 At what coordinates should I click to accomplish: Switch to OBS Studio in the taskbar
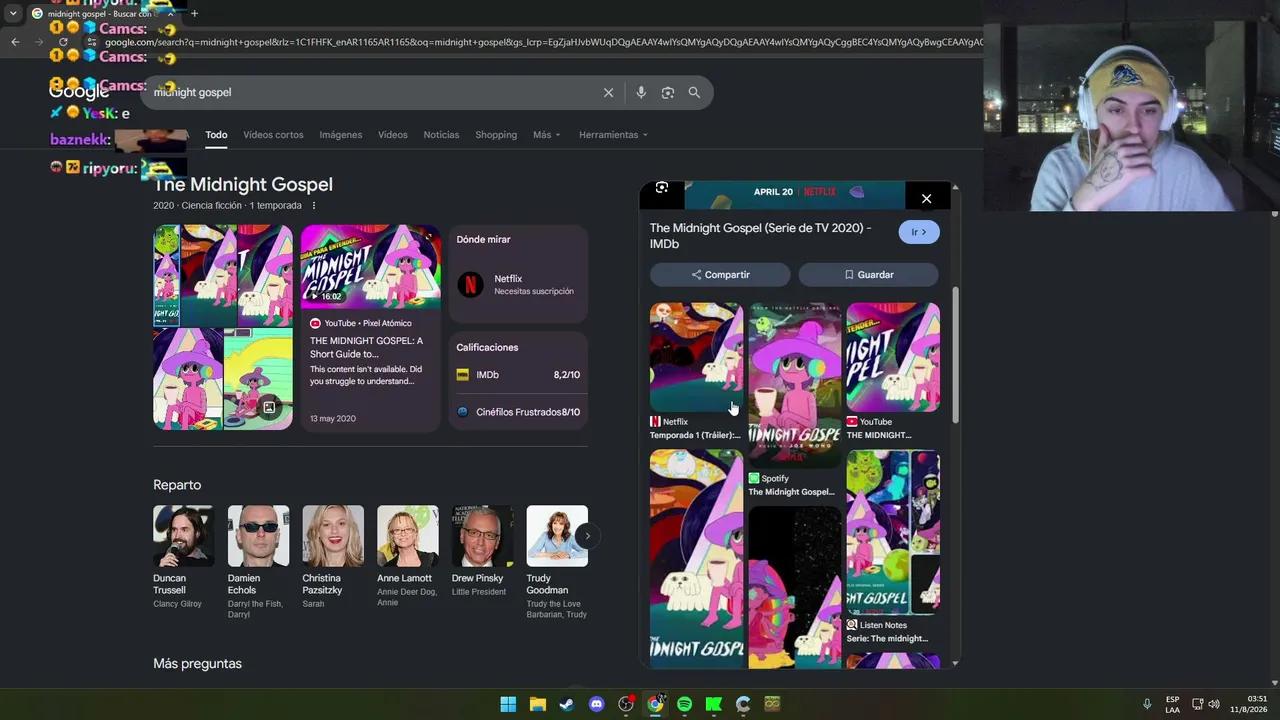coord(626,704)
